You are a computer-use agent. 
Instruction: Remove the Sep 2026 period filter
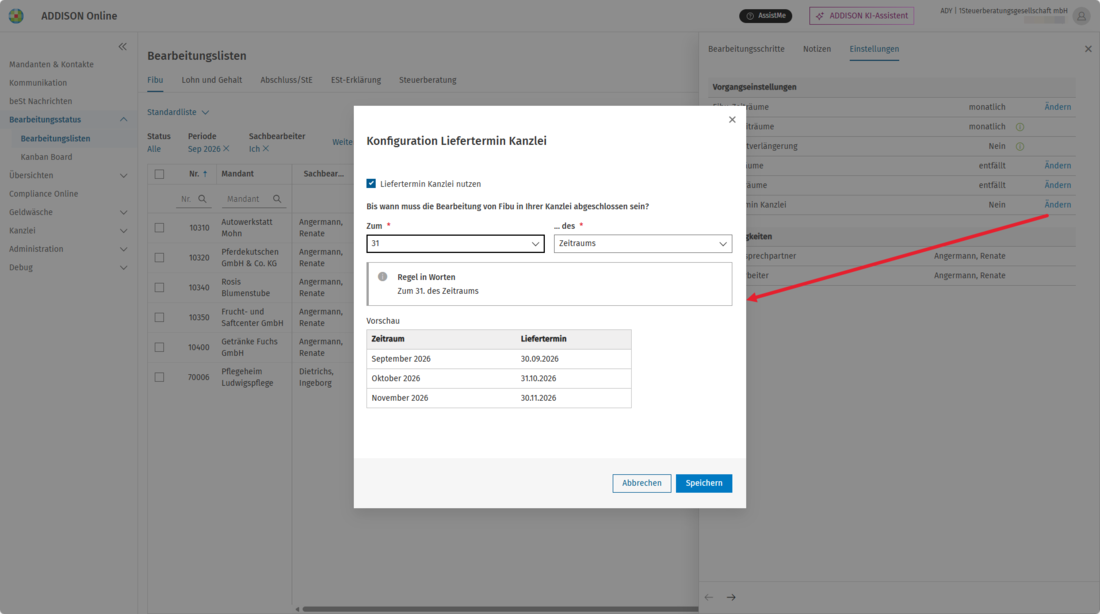226,149
